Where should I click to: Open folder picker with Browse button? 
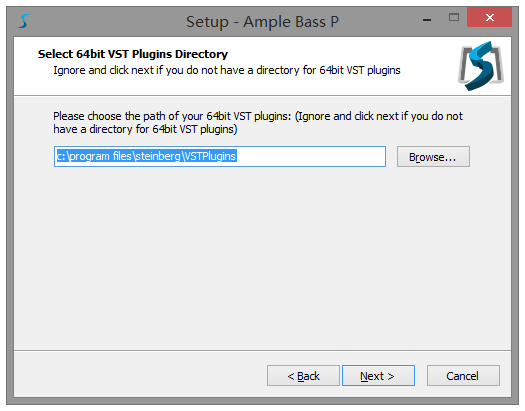(x=433, y=156)
